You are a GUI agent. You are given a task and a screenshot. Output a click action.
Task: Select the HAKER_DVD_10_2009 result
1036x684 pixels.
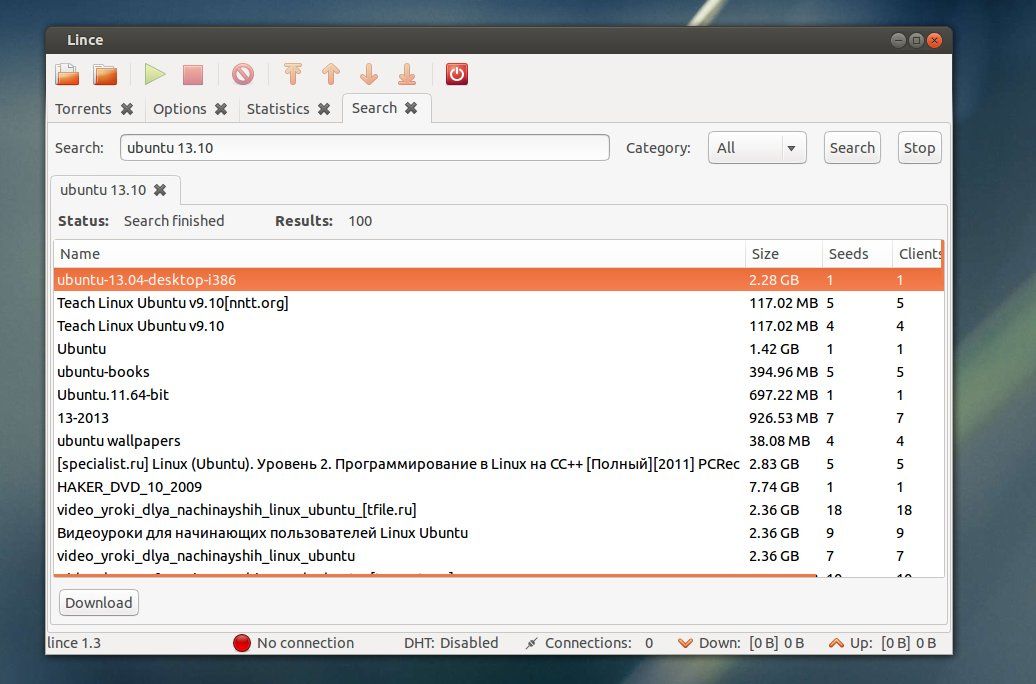tap(498, 487)
